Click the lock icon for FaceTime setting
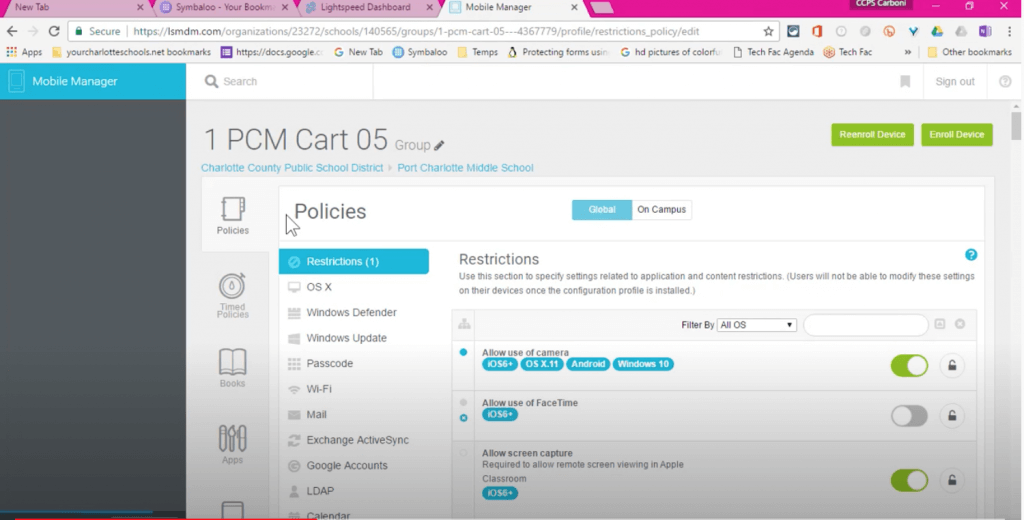The image size is (1024, 520). pyautogui.click(x=952, y=415)
